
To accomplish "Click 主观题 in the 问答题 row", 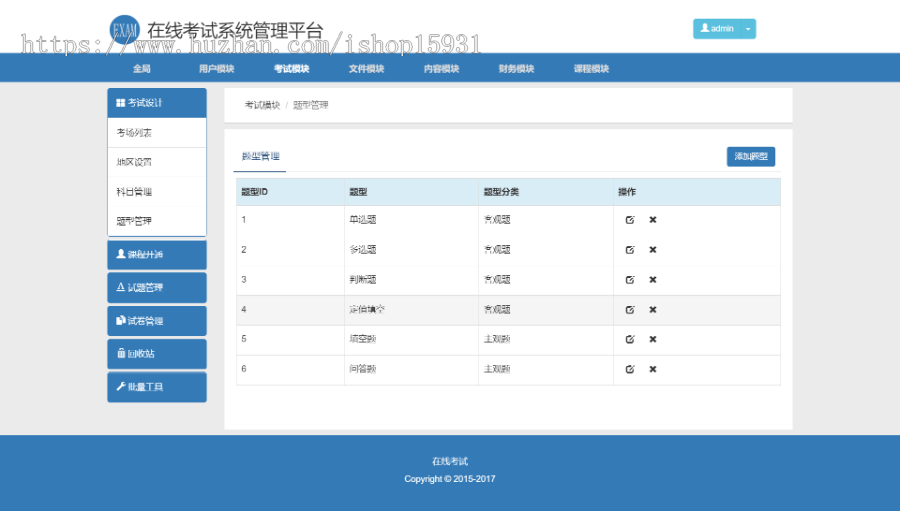I will (497, 369).
